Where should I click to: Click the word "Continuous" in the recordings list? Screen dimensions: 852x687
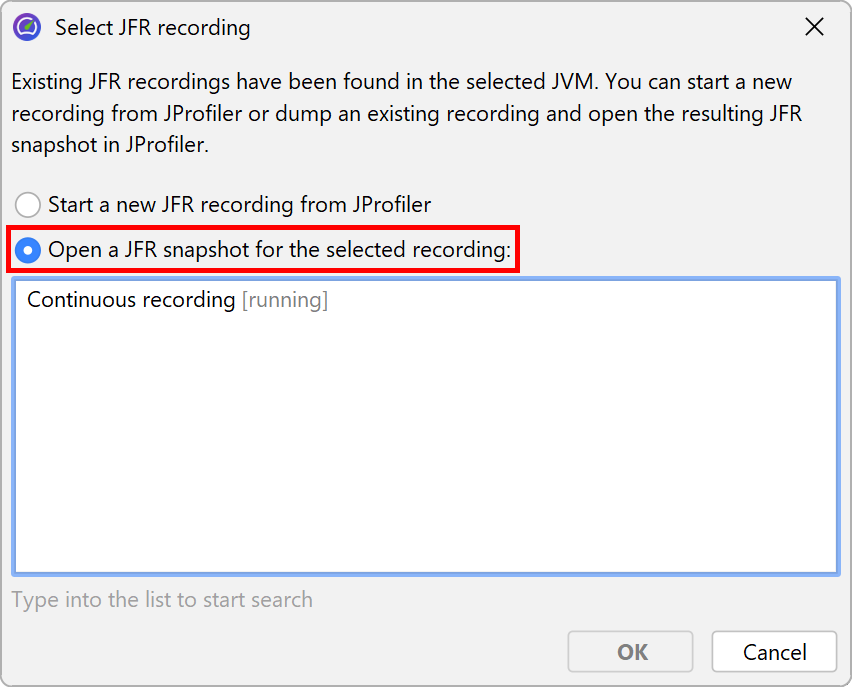coord(82,300)
